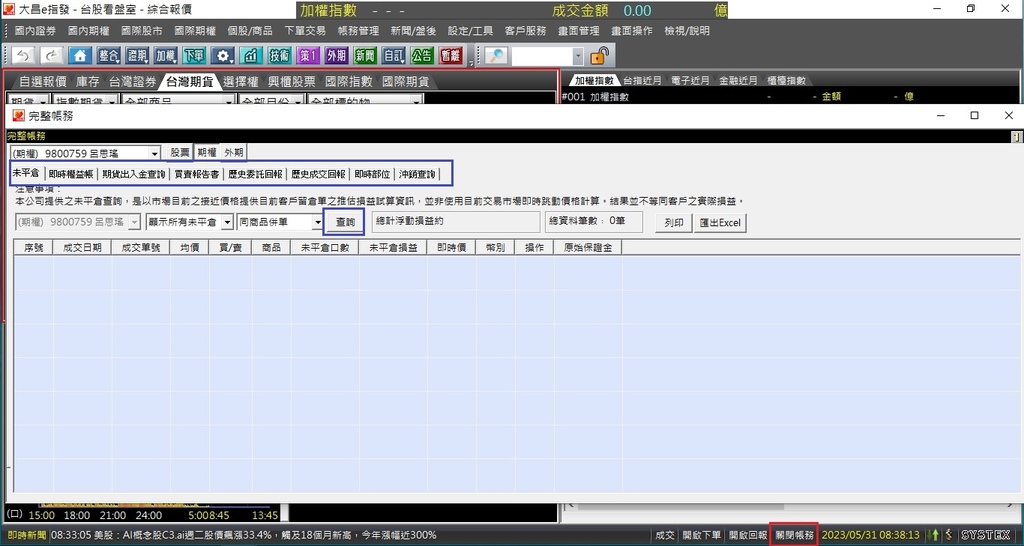Open the 整合 toolbar button
This screenshot has width=1024, height=546.
(109, 56)
